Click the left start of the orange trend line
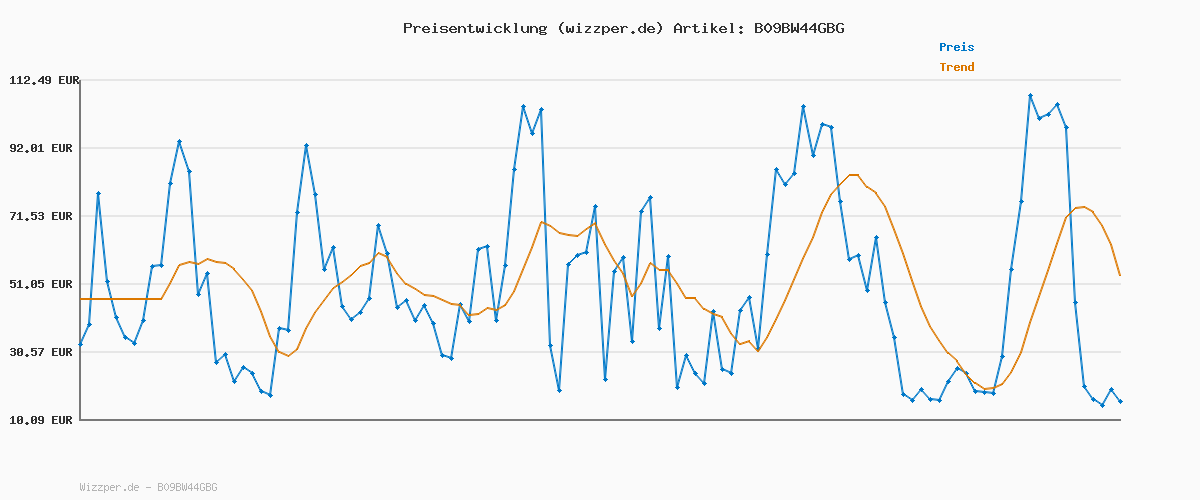Viewport: 1200px width, 500px height. click(81, 299)
